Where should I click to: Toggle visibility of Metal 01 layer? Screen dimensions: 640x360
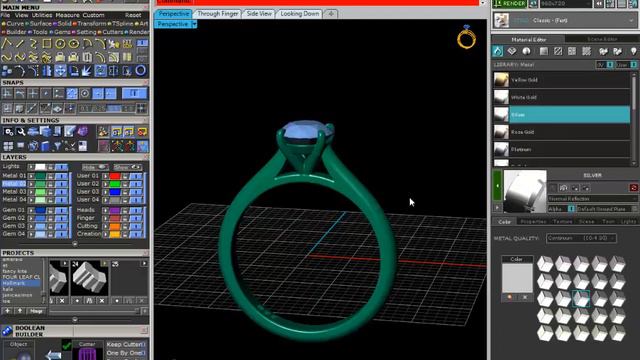61,176
